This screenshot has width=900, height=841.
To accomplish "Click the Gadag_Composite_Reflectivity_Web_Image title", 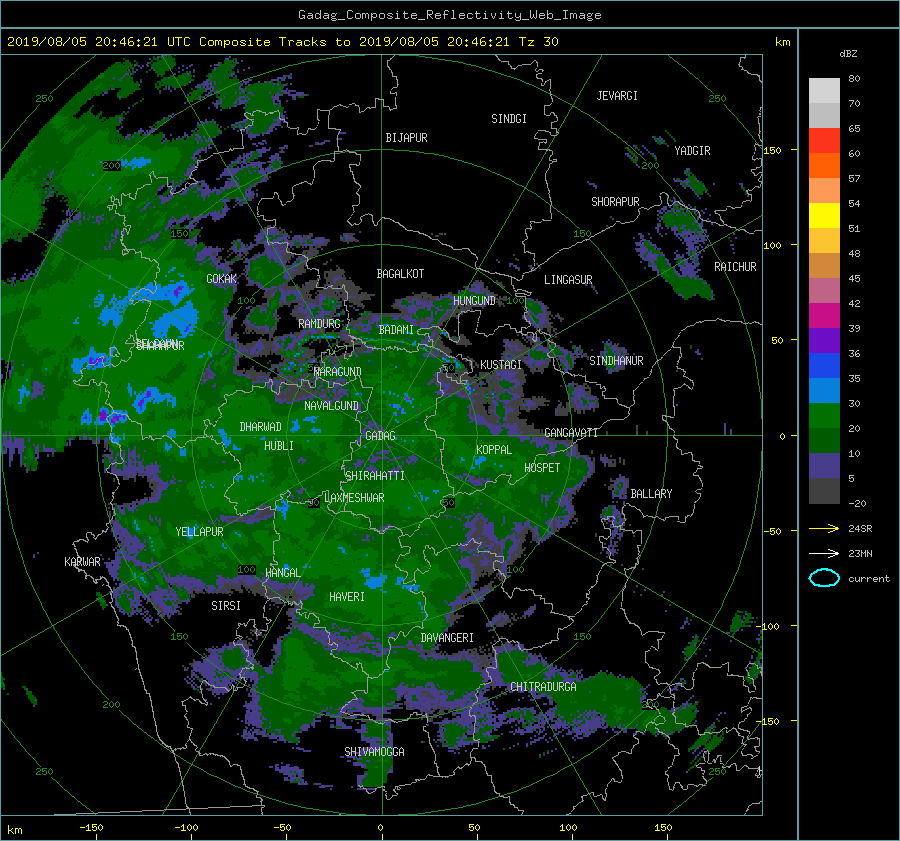I will click(x=449, y=15).
